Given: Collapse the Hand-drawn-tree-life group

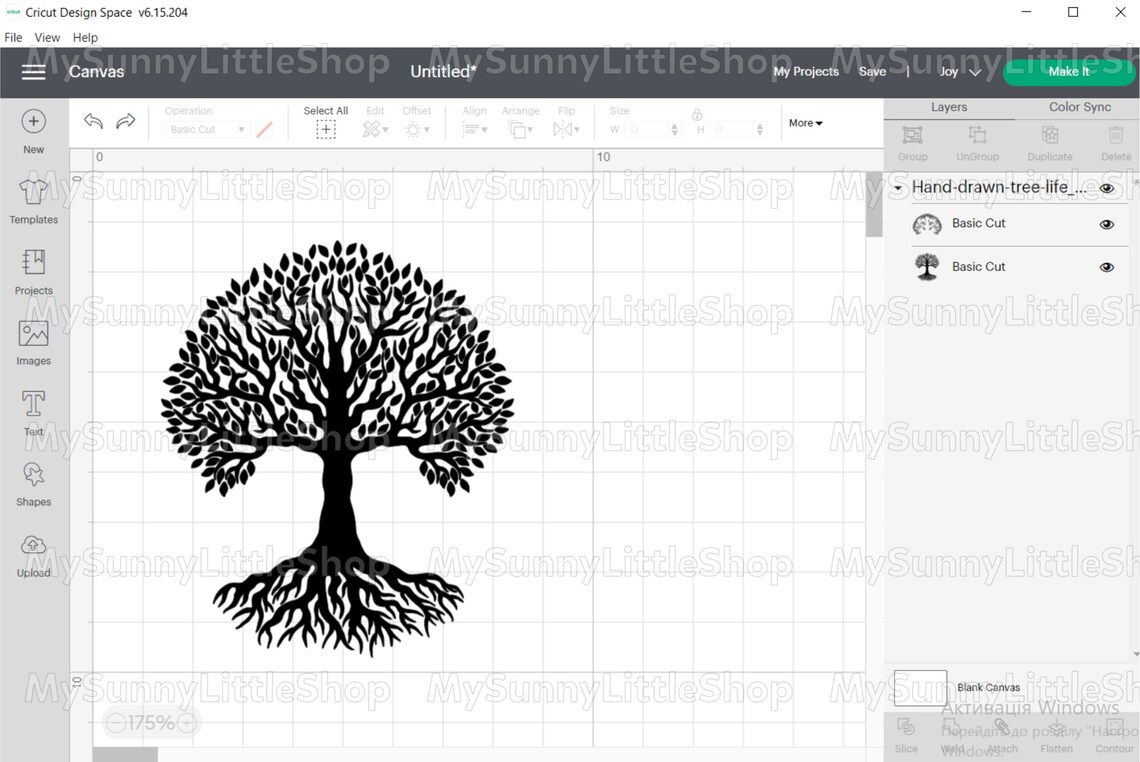Looking at the screenshot, I should tap(897, 188).
